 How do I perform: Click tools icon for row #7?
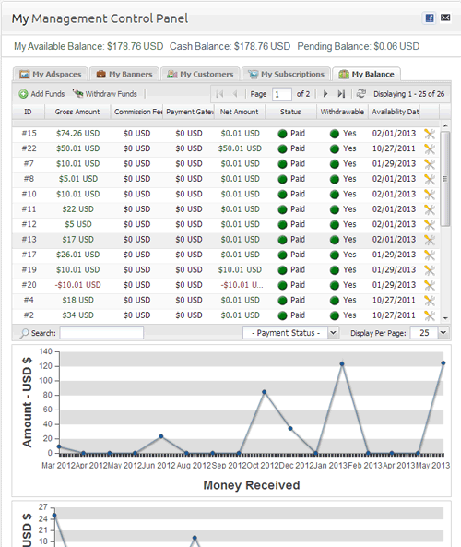coord(430,164)
